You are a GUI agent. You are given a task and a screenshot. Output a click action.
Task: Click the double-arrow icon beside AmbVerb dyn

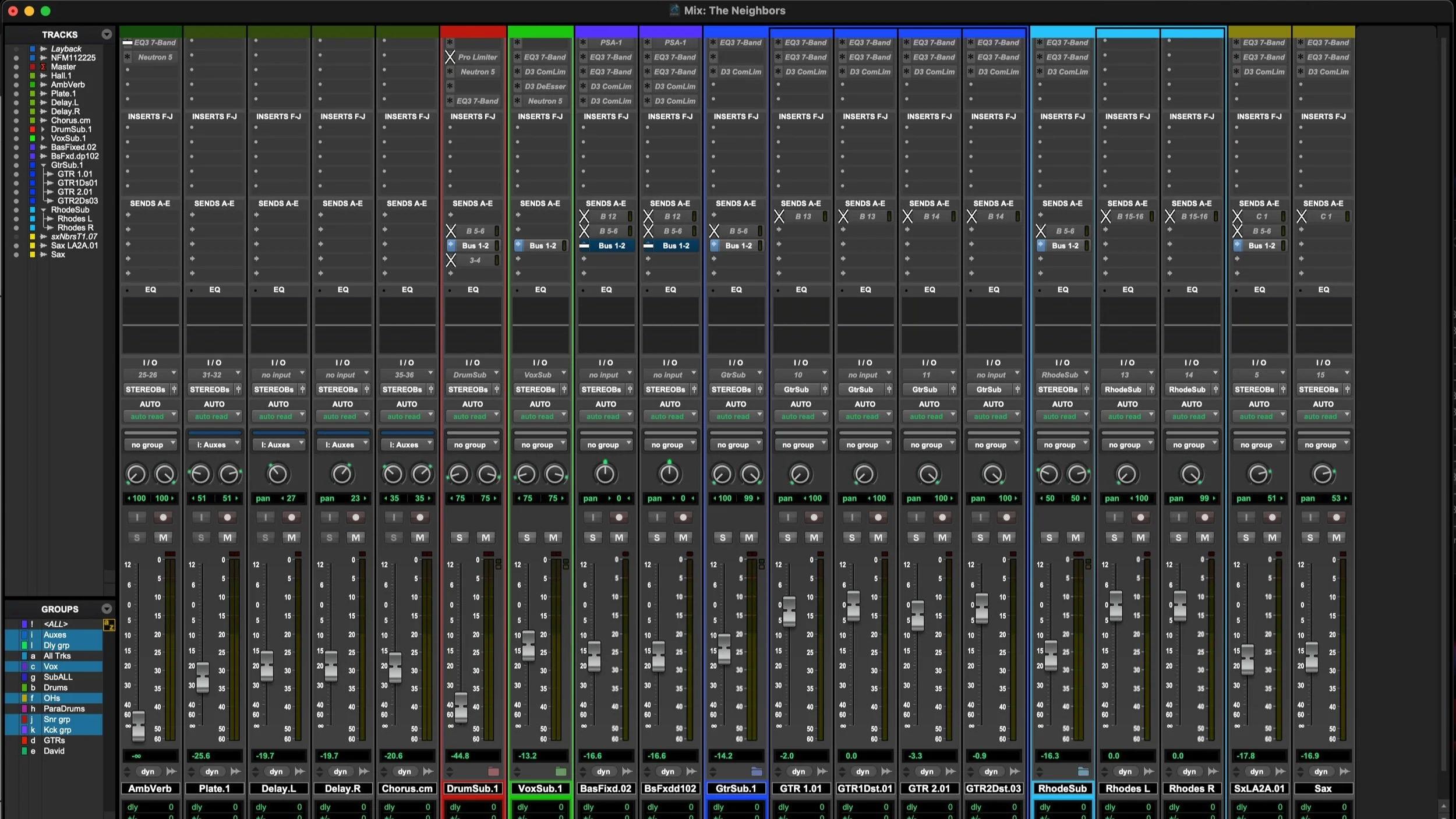[x=171, y=771]
